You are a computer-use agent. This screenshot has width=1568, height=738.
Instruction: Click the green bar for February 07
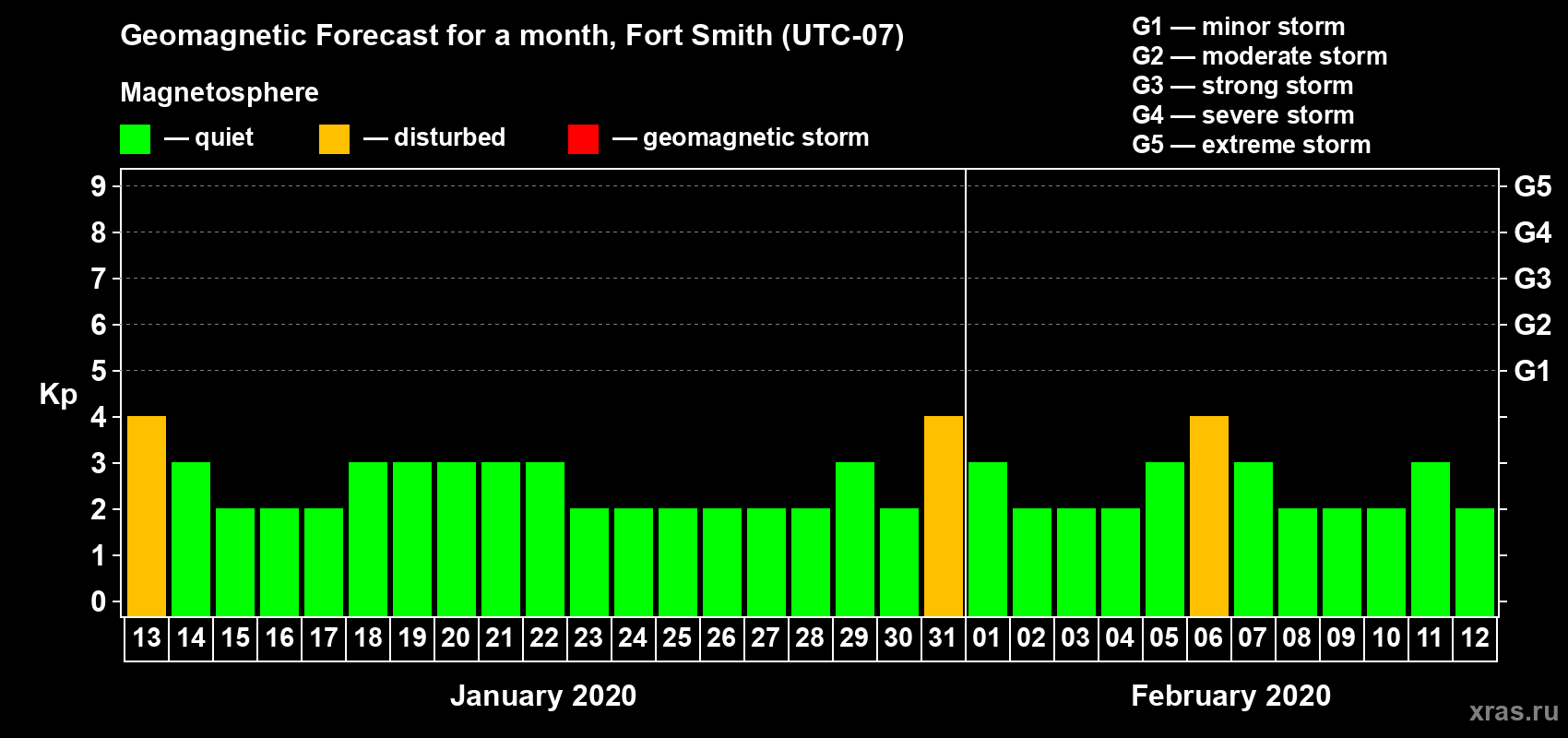1253,540
